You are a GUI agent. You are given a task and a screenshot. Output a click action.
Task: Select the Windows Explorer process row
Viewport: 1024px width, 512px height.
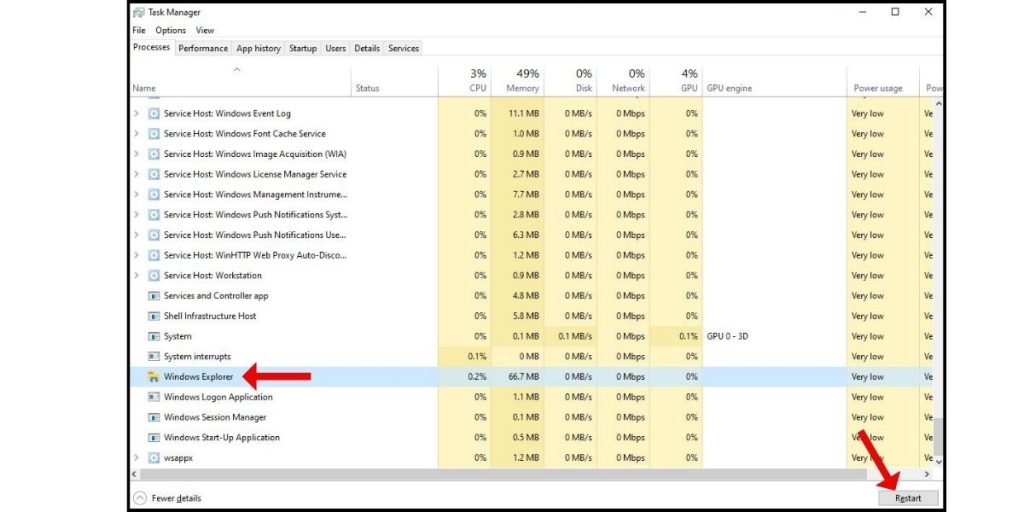pyautogui.click(x=532, y=377)
